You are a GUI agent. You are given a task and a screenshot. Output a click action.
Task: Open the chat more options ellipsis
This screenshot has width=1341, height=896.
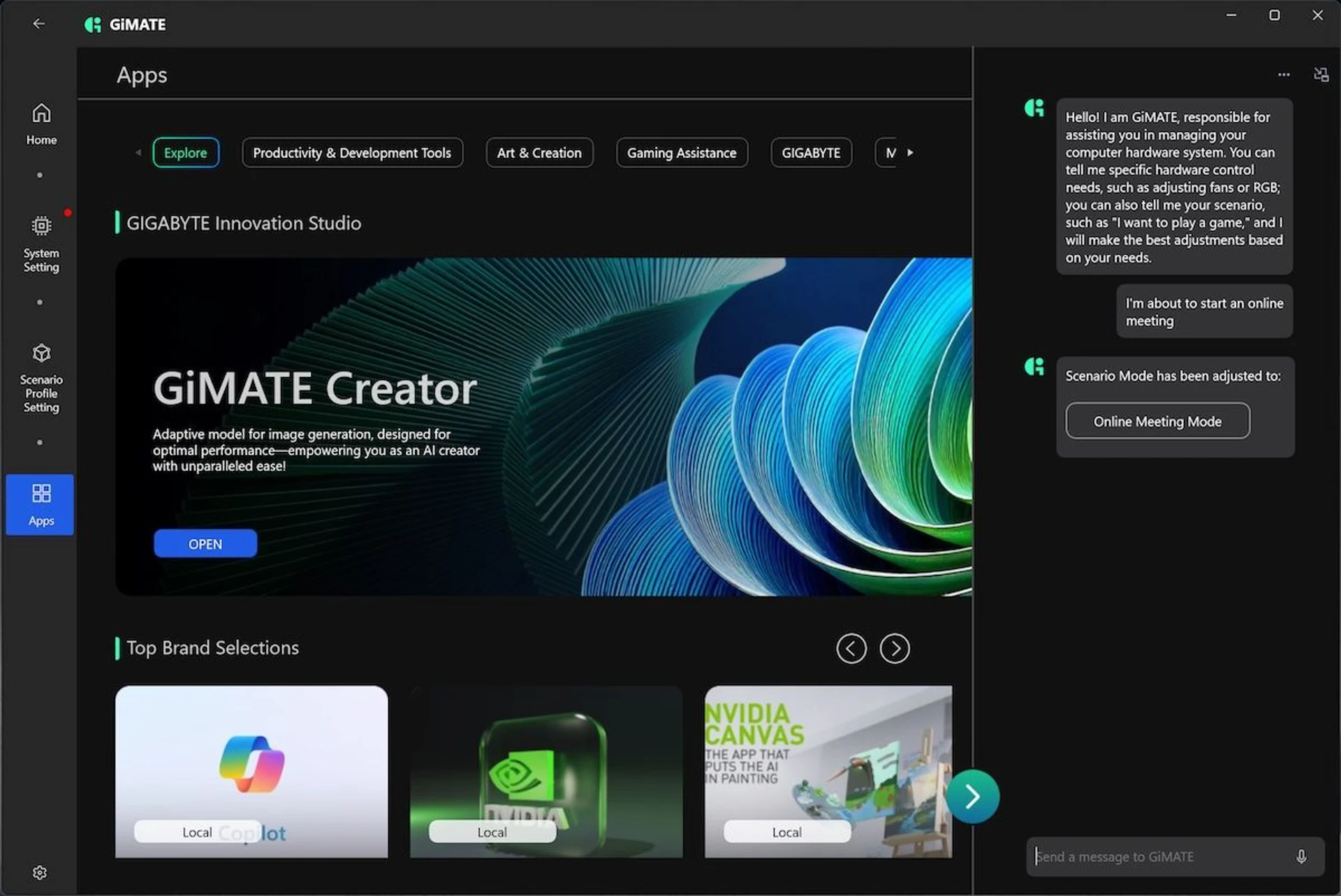tap(1284, 74)
